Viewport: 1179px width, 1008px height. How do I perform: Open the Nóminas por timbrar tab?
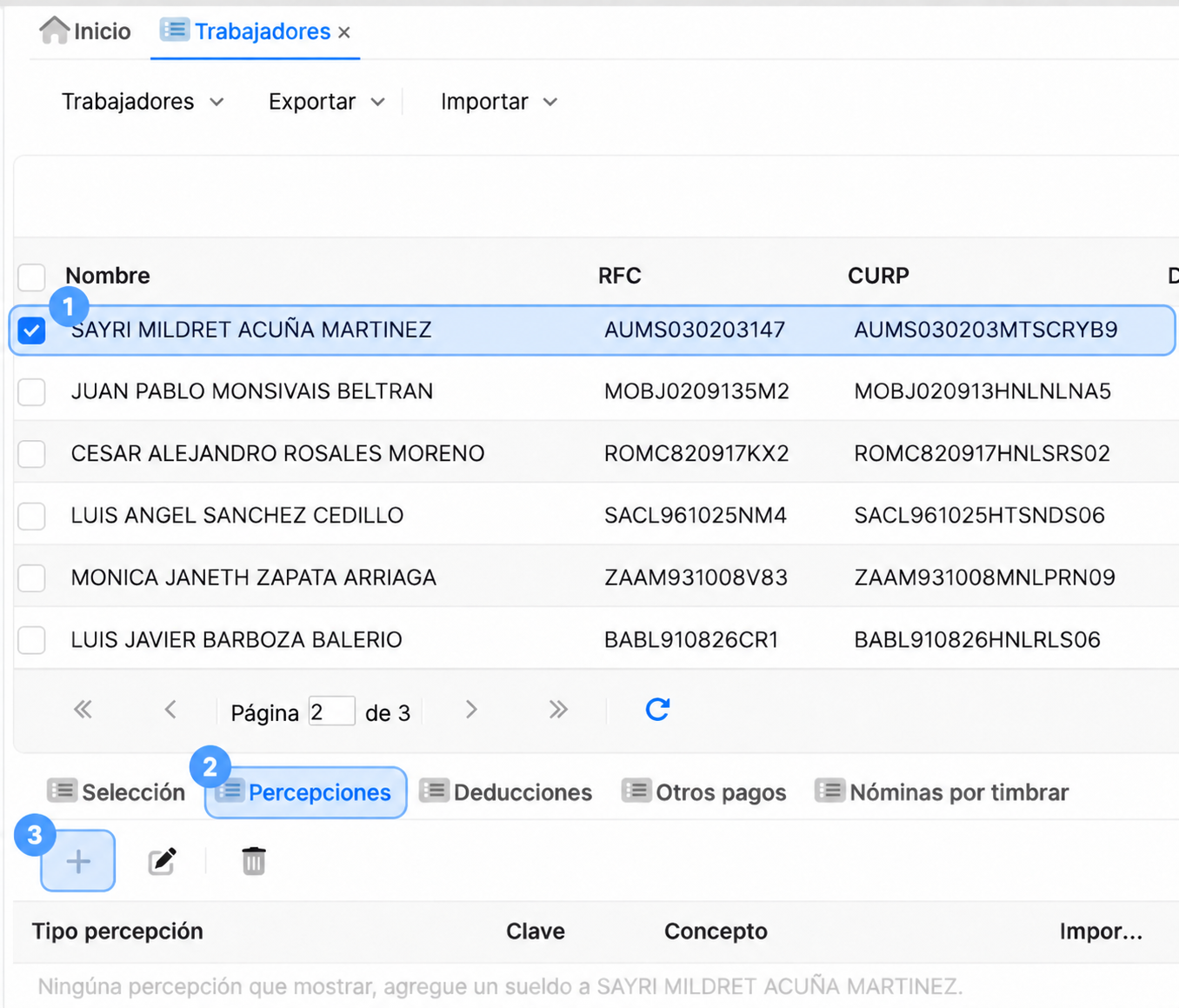(x=942, y=792)
